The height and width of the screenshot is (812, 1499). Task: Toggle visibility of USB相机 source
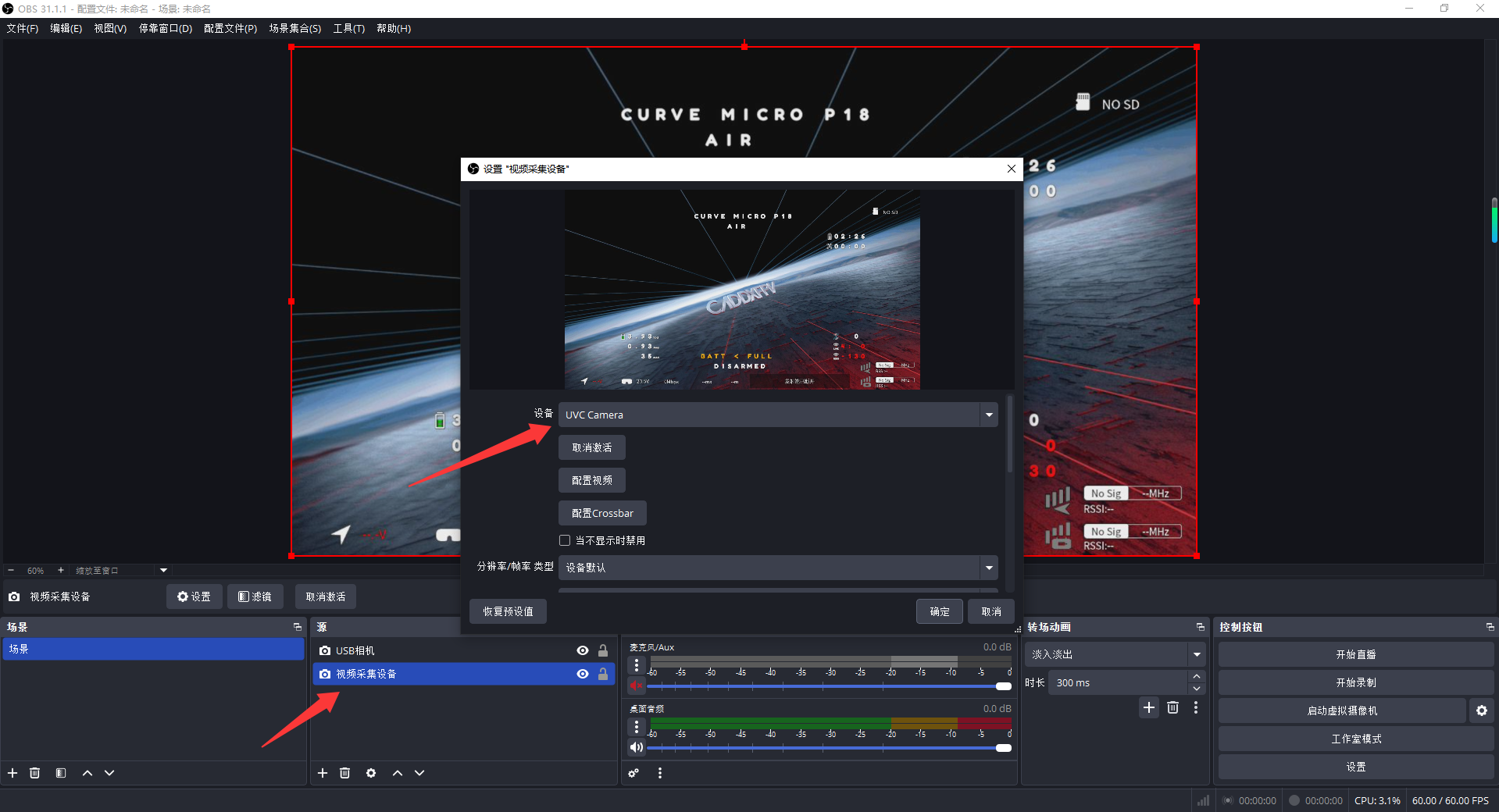pyautogui.click(x=583, y=650)
